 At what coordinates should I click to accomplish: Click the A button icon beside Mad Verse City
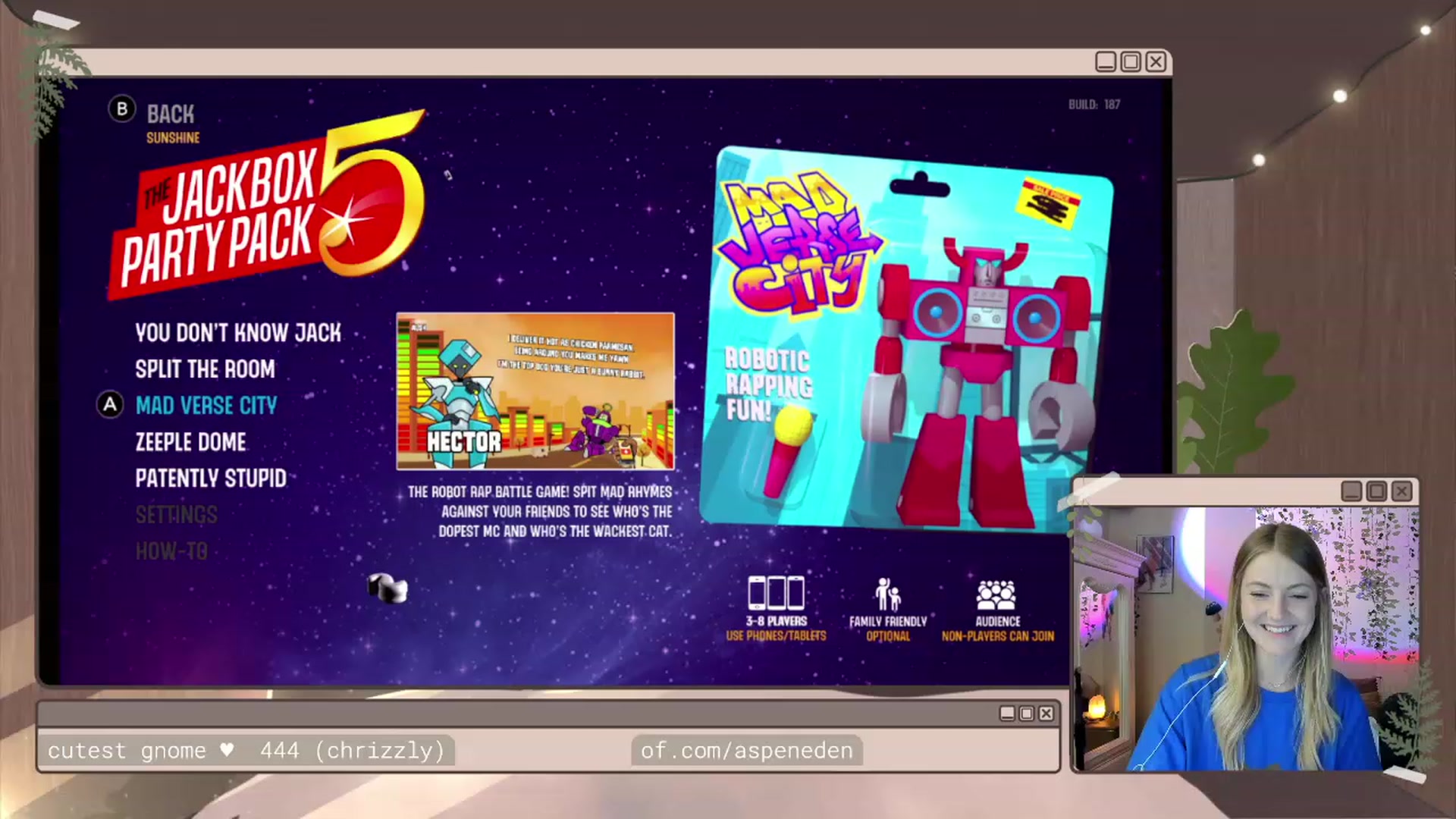[110, 405]
